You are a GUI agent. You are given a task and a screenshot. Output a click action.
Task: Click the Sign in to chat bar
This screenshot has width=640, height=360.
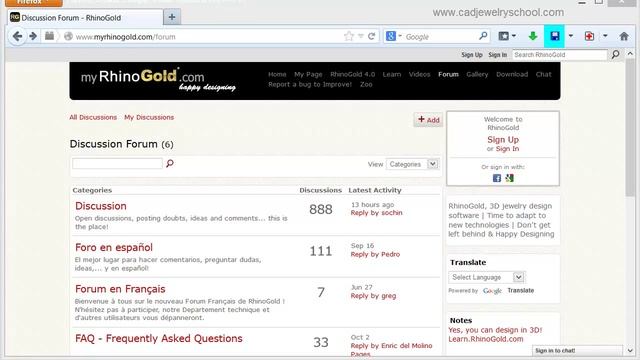577,351
